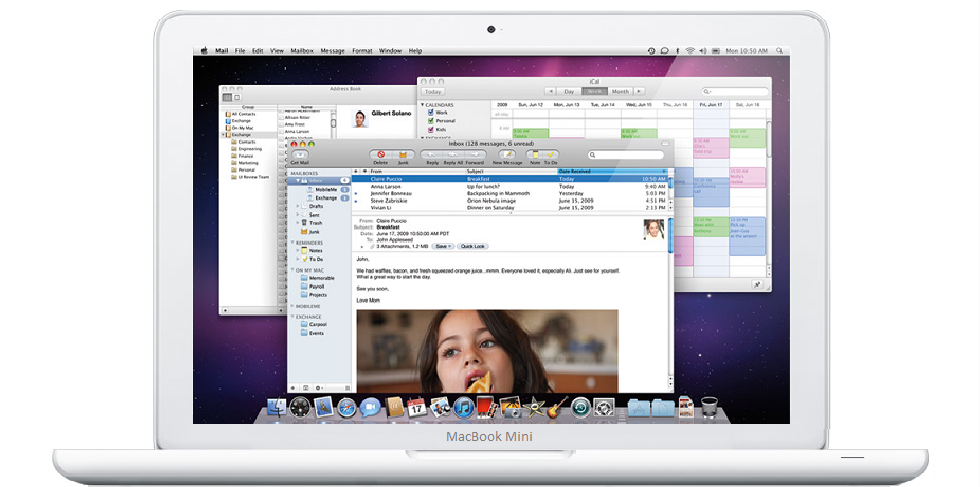Click Quick Look for attachments
Viewport: 980px width, 487px height.
(x=472, y=246)
